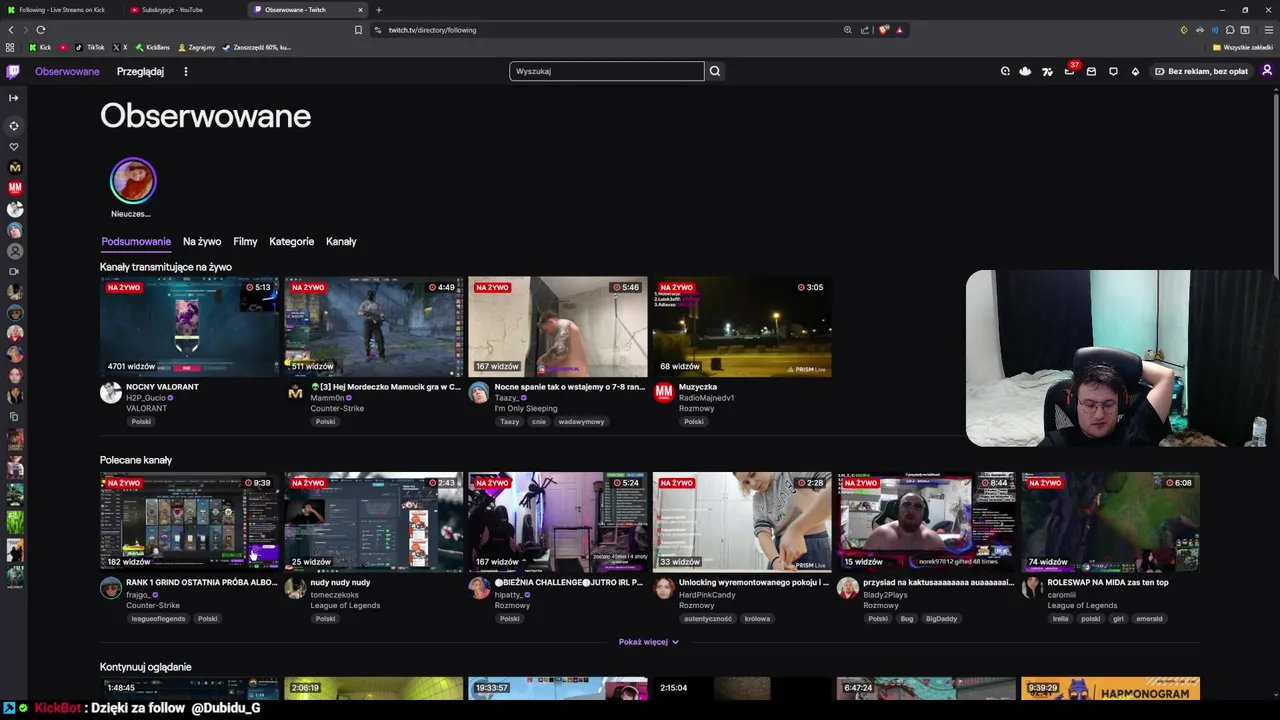
Task: Select the Na żywo tab
Action: (202, 241)
